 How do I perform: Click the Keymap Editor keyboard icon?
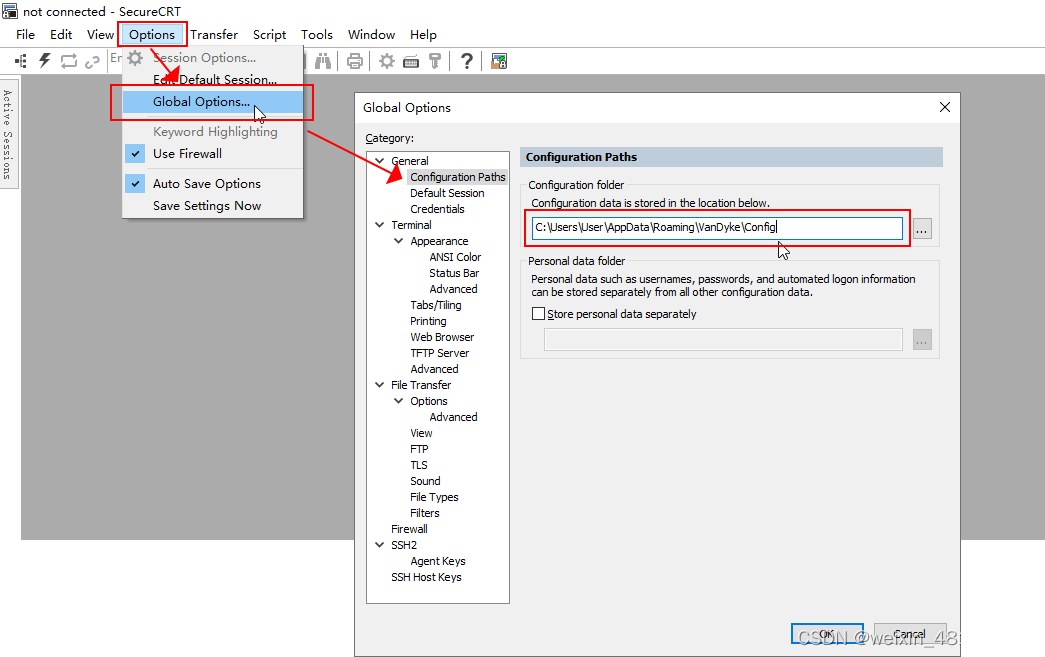click(411, 62)
